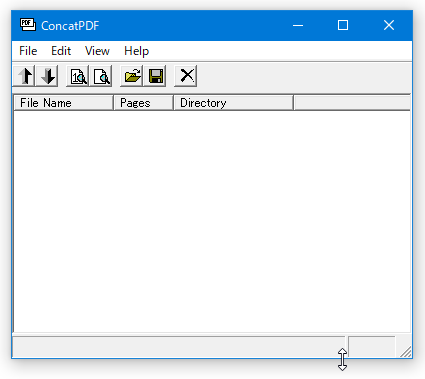Maximize the ConcatPDF window
Viewport: 425px width, 379px height.
343,25
